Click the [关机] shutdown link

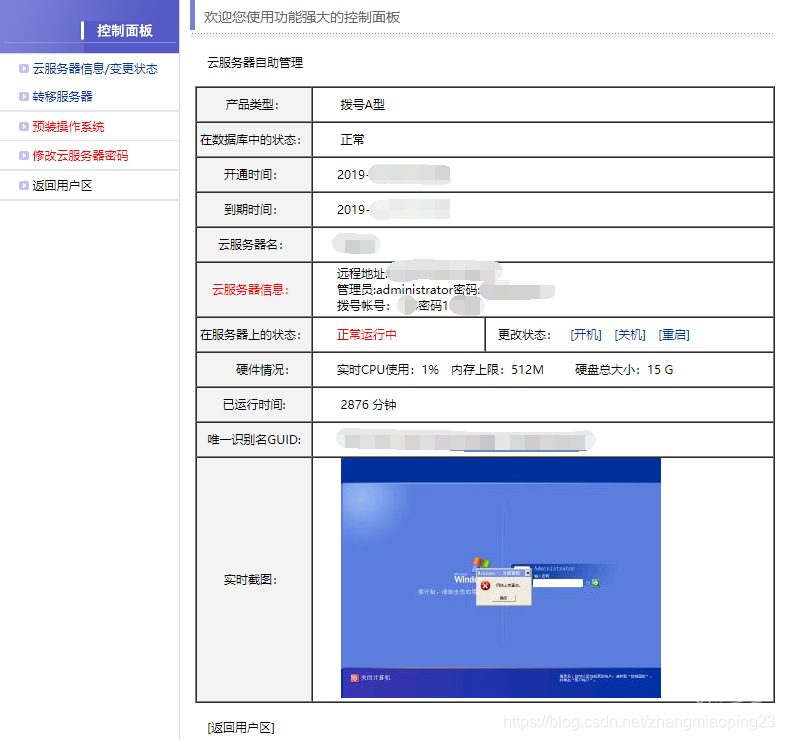click(x=630, y=334)
